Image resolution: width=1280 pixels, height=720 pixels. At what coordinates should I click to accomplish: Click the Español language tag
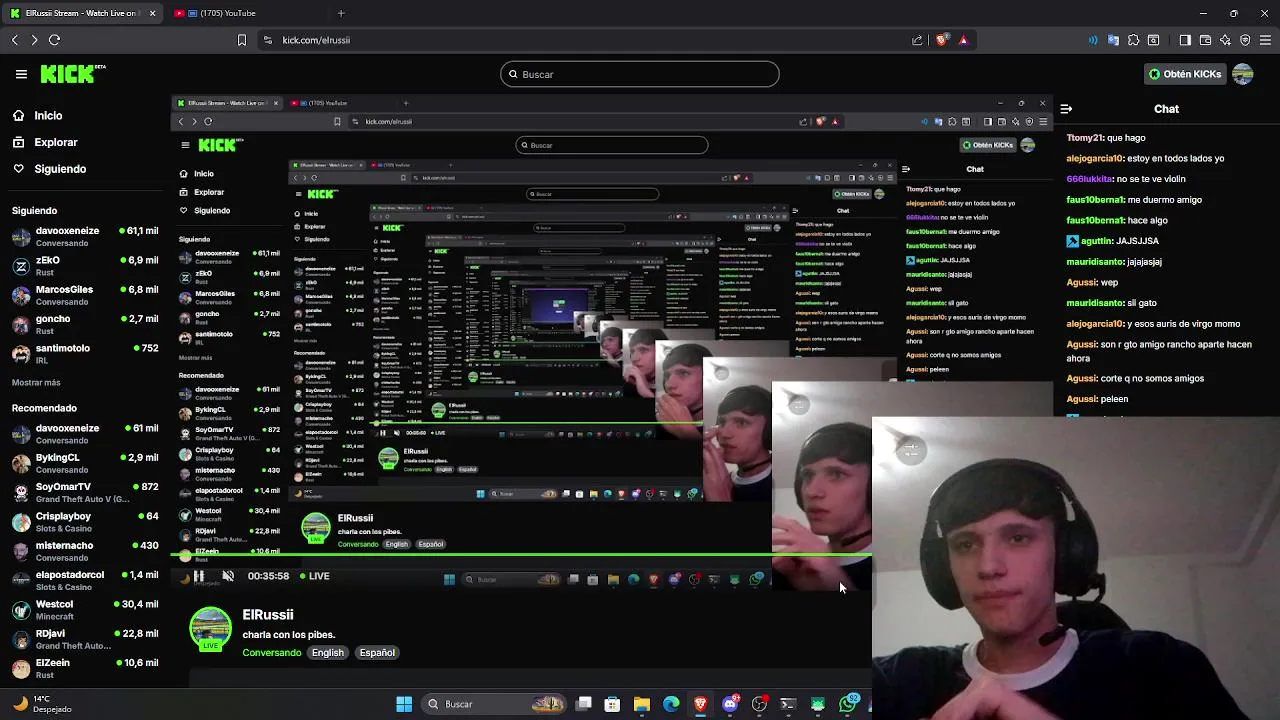click(x=377, y=653)
